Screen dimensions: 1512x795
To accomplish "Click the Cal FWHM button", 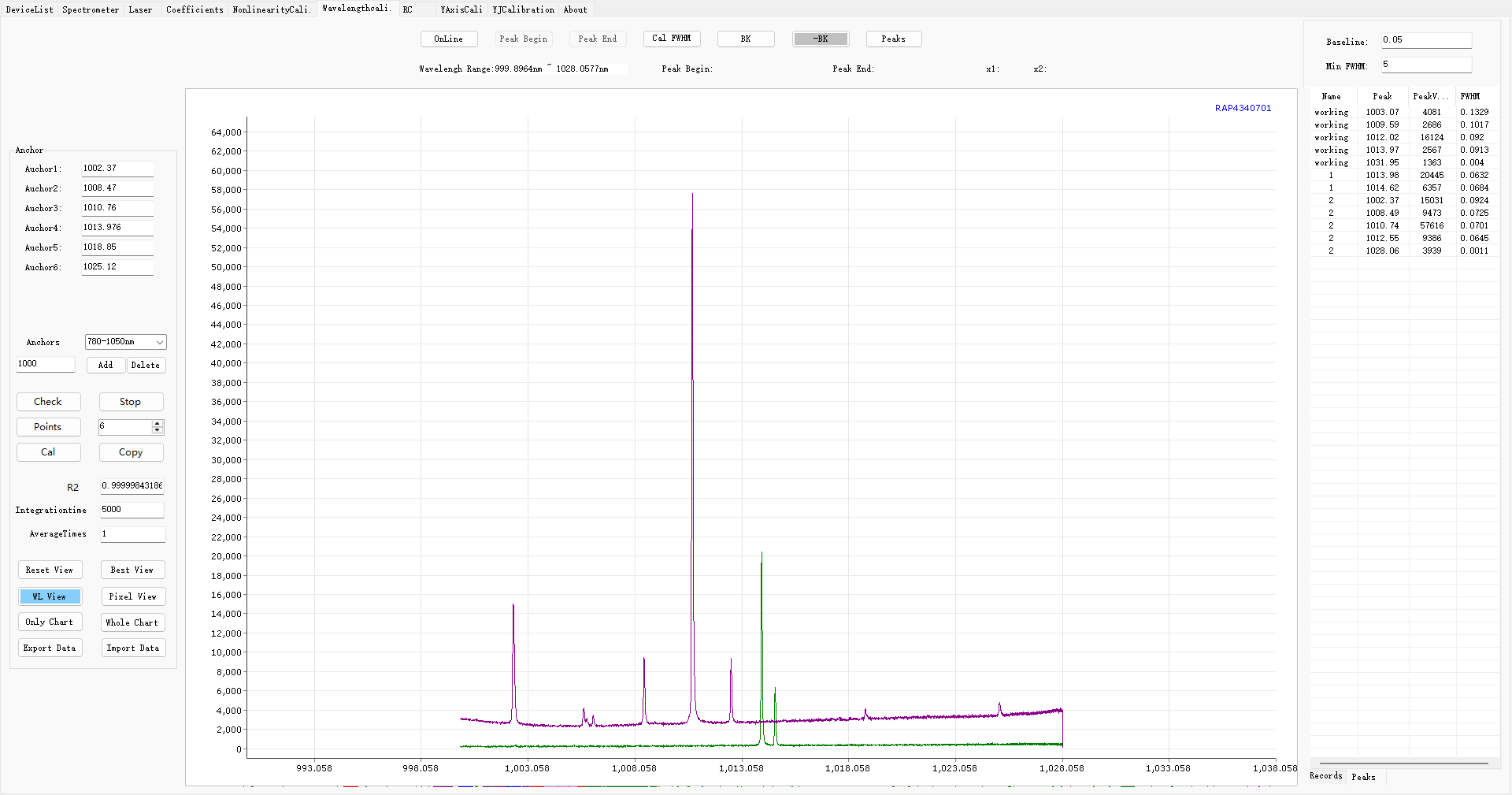I will click(672, 39).
